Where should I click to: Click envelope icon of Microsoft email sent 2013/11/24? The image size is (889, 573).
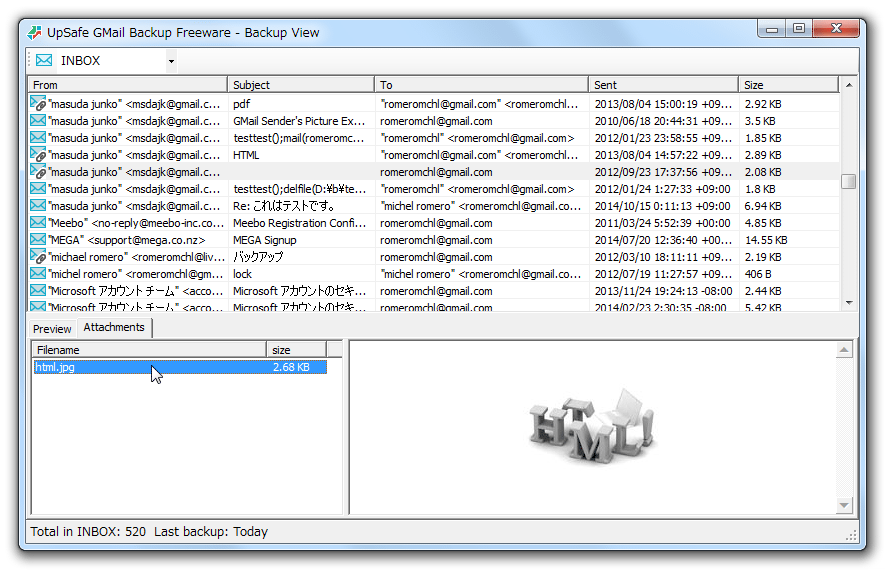coord(38,290)
